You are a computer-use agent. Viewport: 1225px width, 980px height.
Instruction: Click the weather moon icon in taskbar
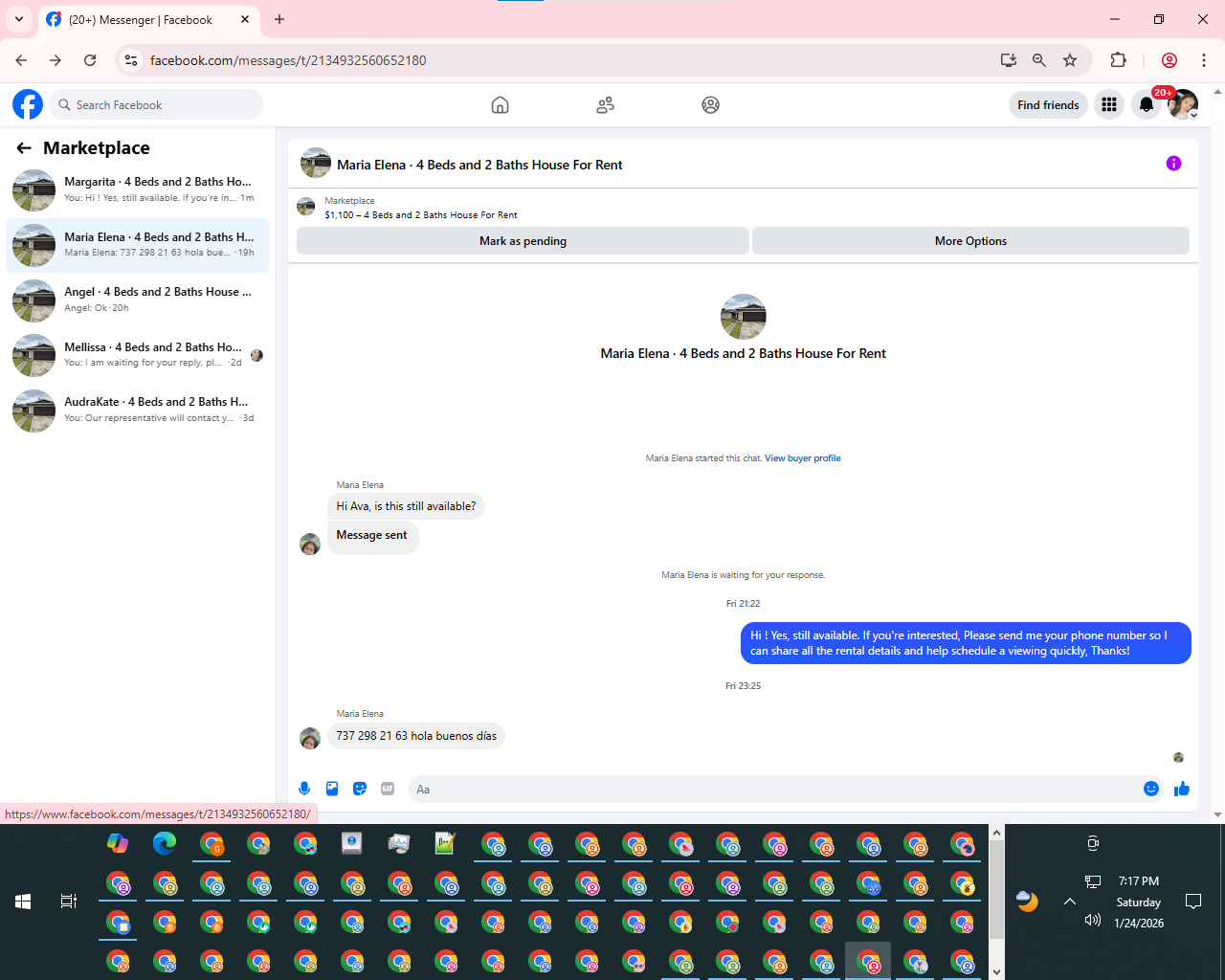click(x=1027, y=902)
